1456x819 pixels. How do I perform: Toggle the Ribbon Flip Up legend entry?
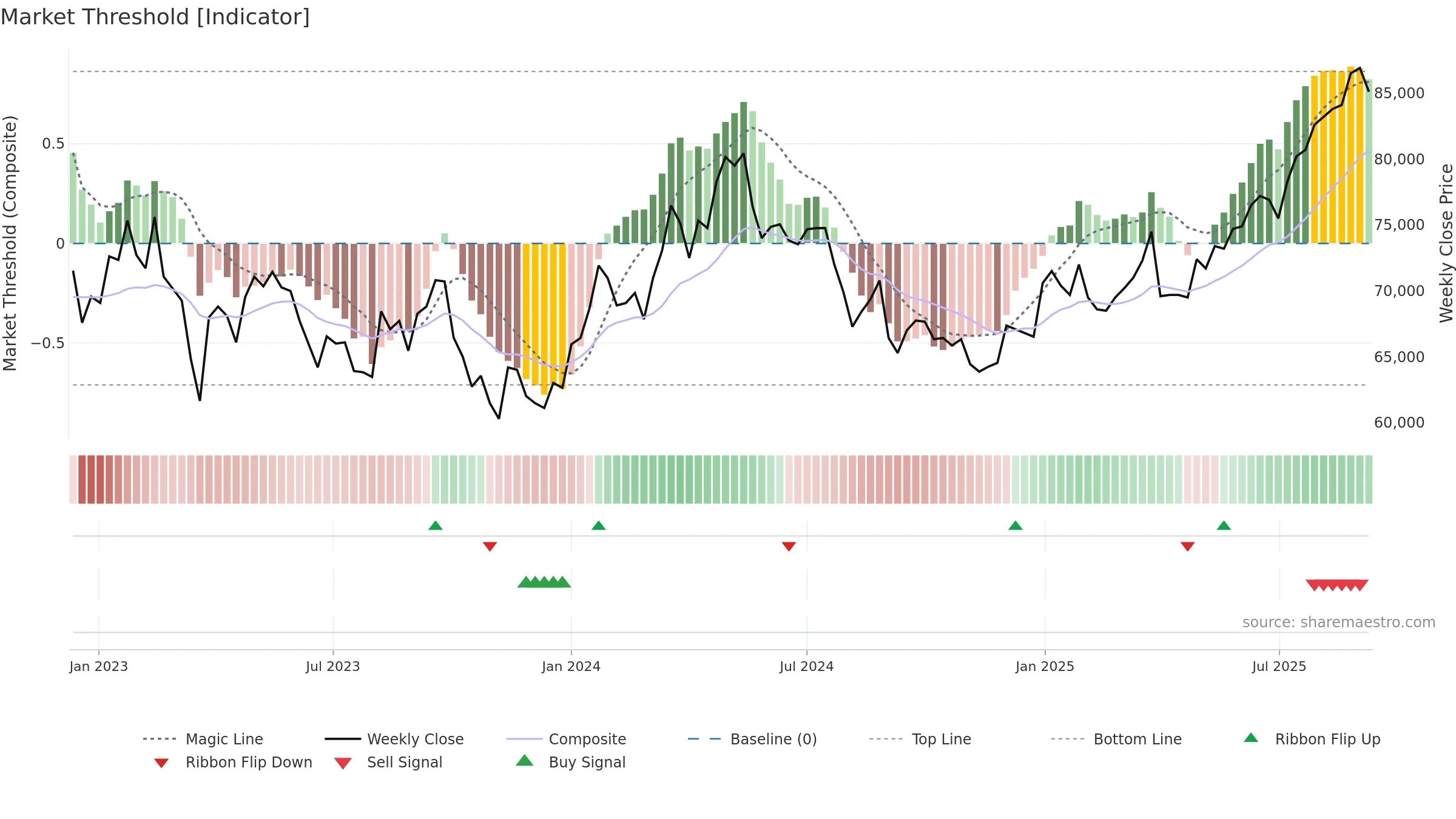tap(1312, 739)
